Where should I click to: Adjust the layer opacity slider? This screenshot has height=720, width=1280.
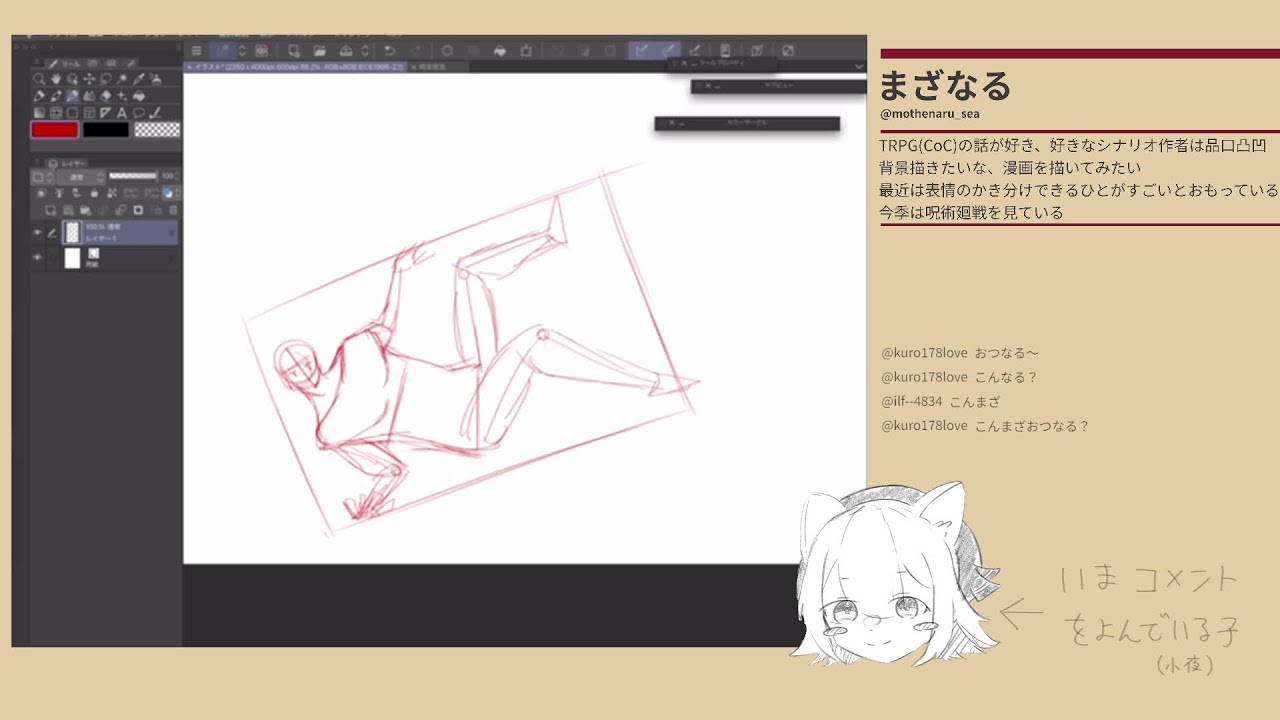[x=133, y=176]
